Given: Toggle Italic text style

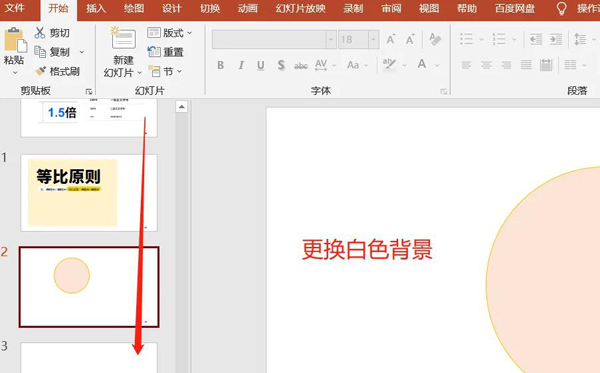Looking at the screenshot, I should click(x=241, y=65).
